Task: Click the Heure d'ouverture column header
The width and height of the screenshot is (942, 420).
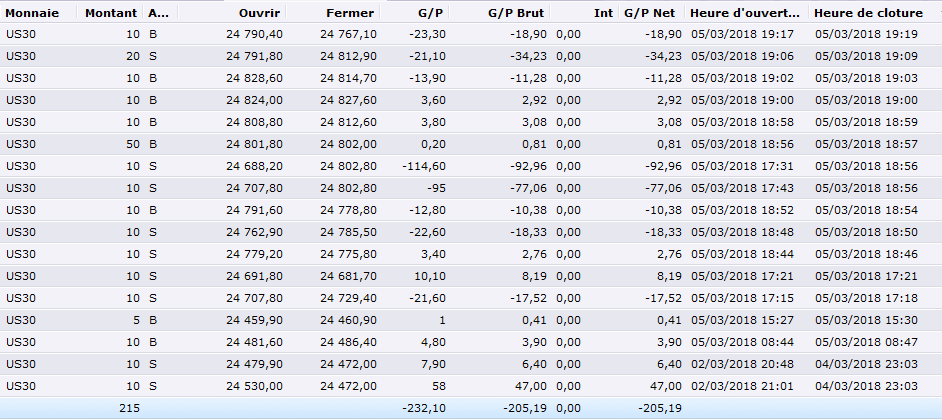Action: tap(745, 13)
